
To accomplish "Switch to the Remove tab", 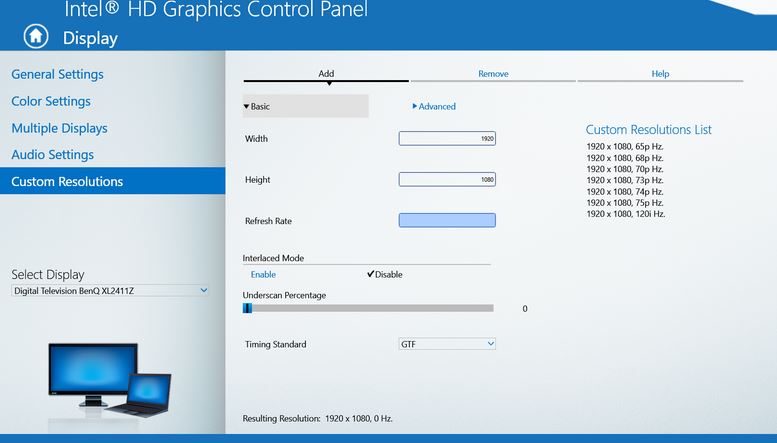I will (493, 73).
